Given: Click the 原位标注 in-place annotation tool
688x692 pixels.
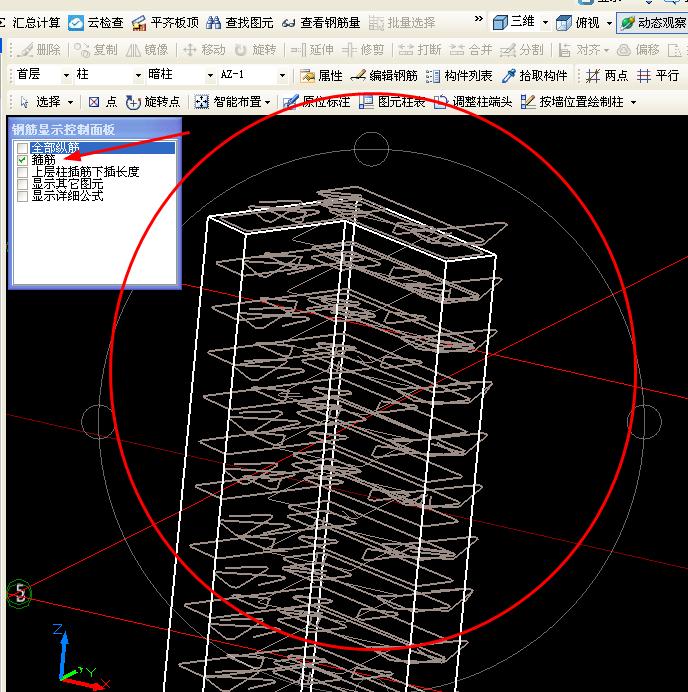Looking at the screenshot, I should point(316,102).
